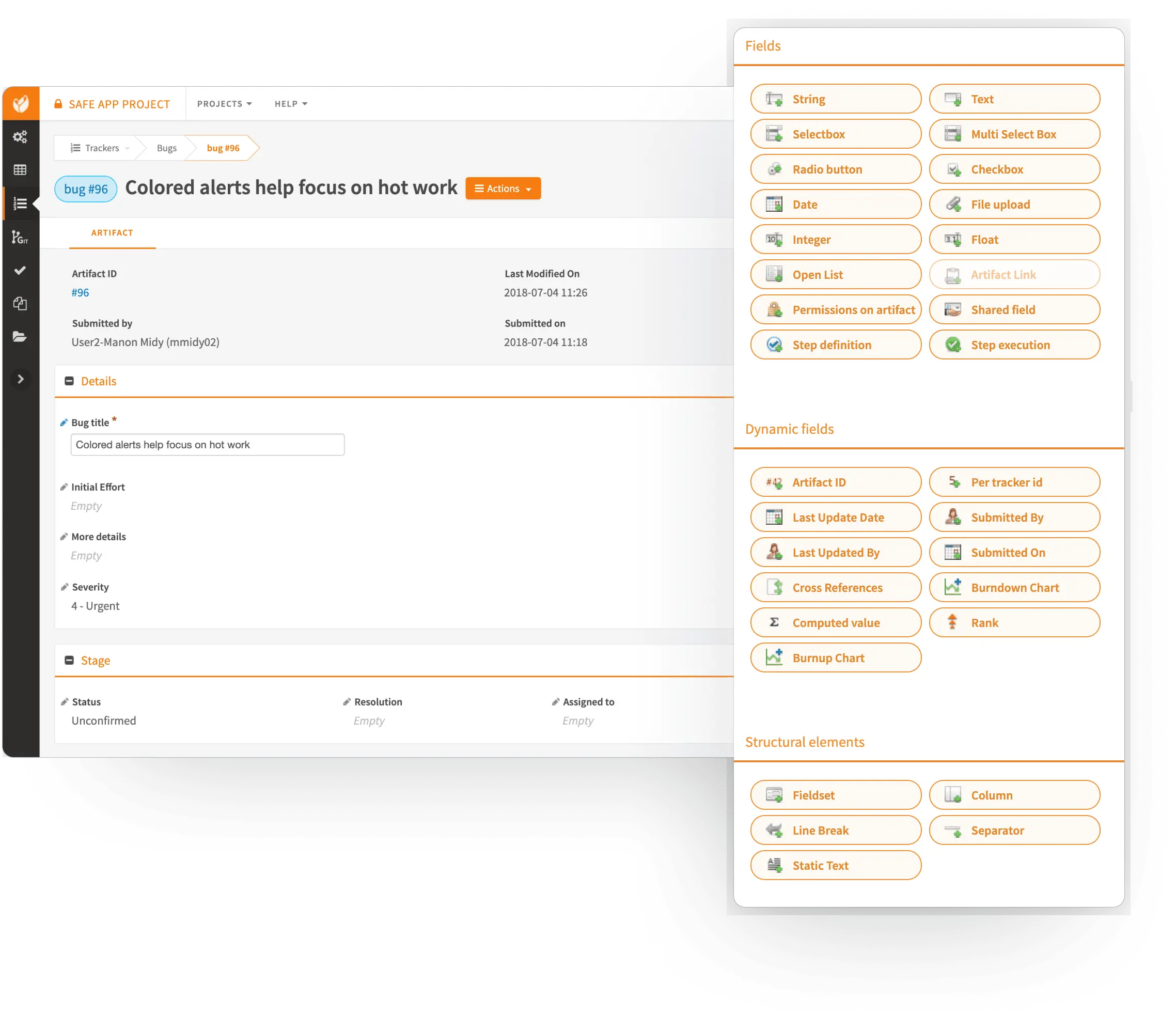Add a String field
The image size is (1176, 1019).
tap(836, 99)
